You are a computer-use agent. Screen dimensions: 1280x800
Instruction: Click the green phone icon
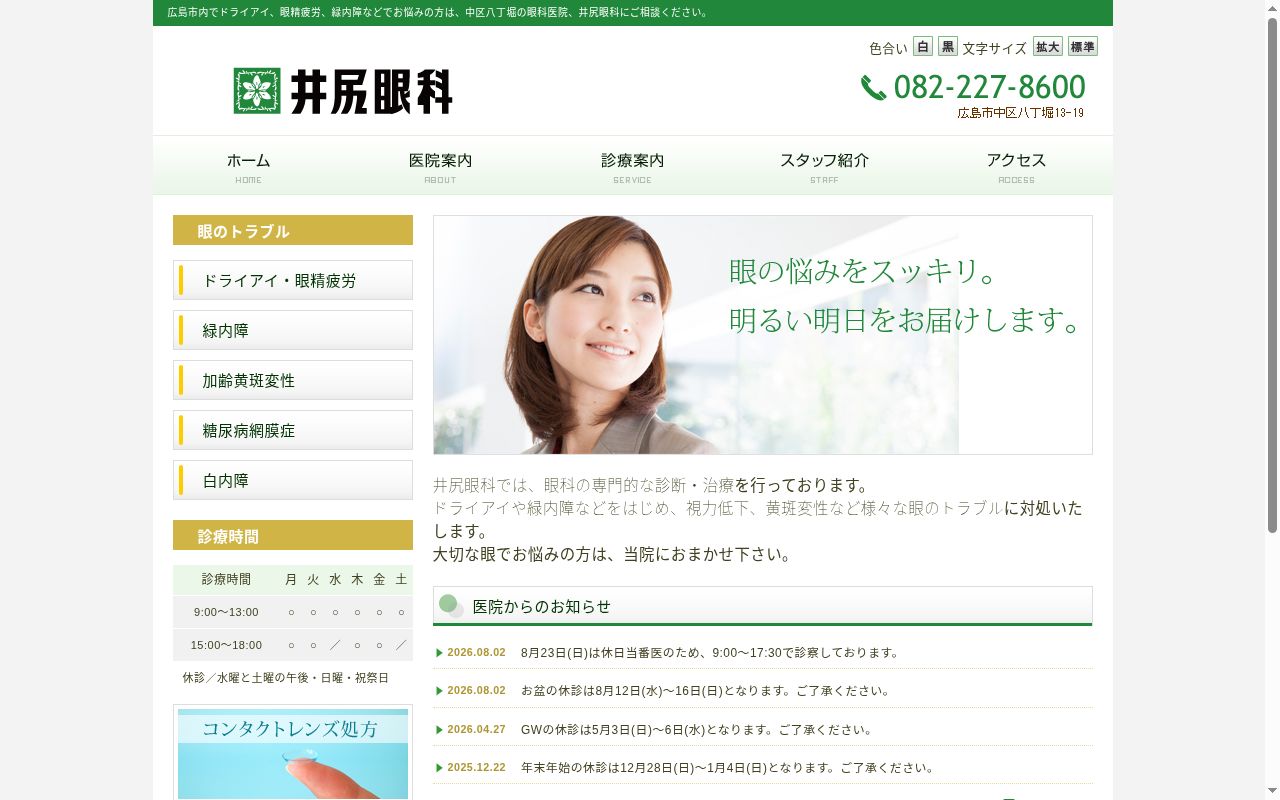873,88
